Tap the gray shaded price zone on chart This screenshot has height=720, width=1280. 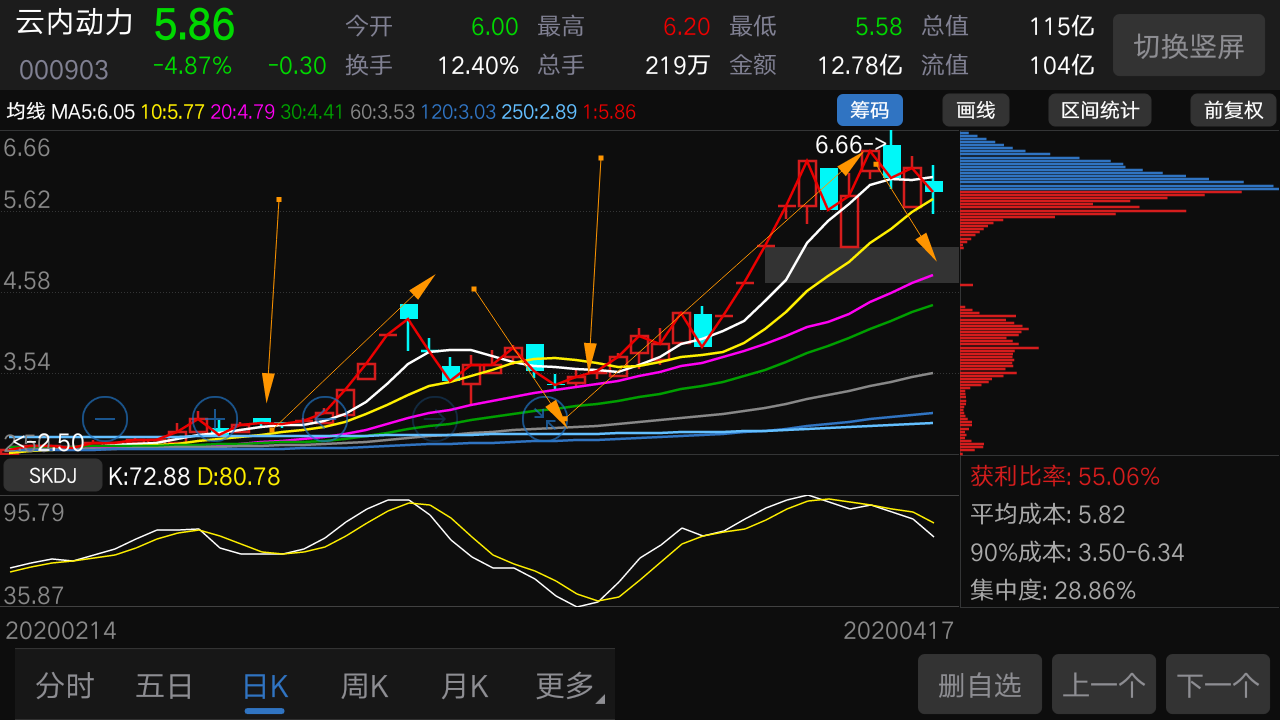[x=862, y=265]
